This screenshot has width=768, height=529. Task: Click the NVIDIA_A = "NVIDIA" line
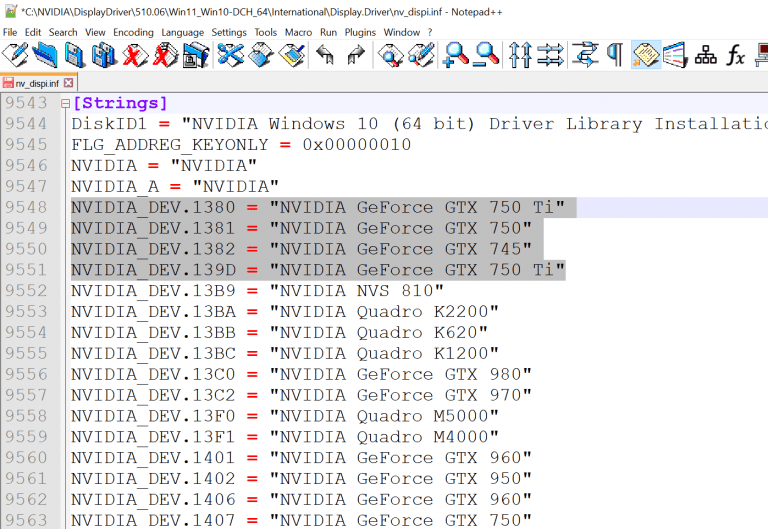point(175,187)
